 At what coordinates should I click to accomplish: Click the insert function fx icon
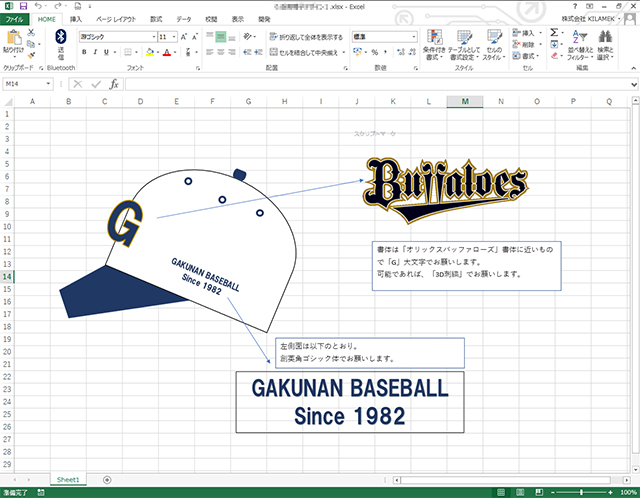114,84
